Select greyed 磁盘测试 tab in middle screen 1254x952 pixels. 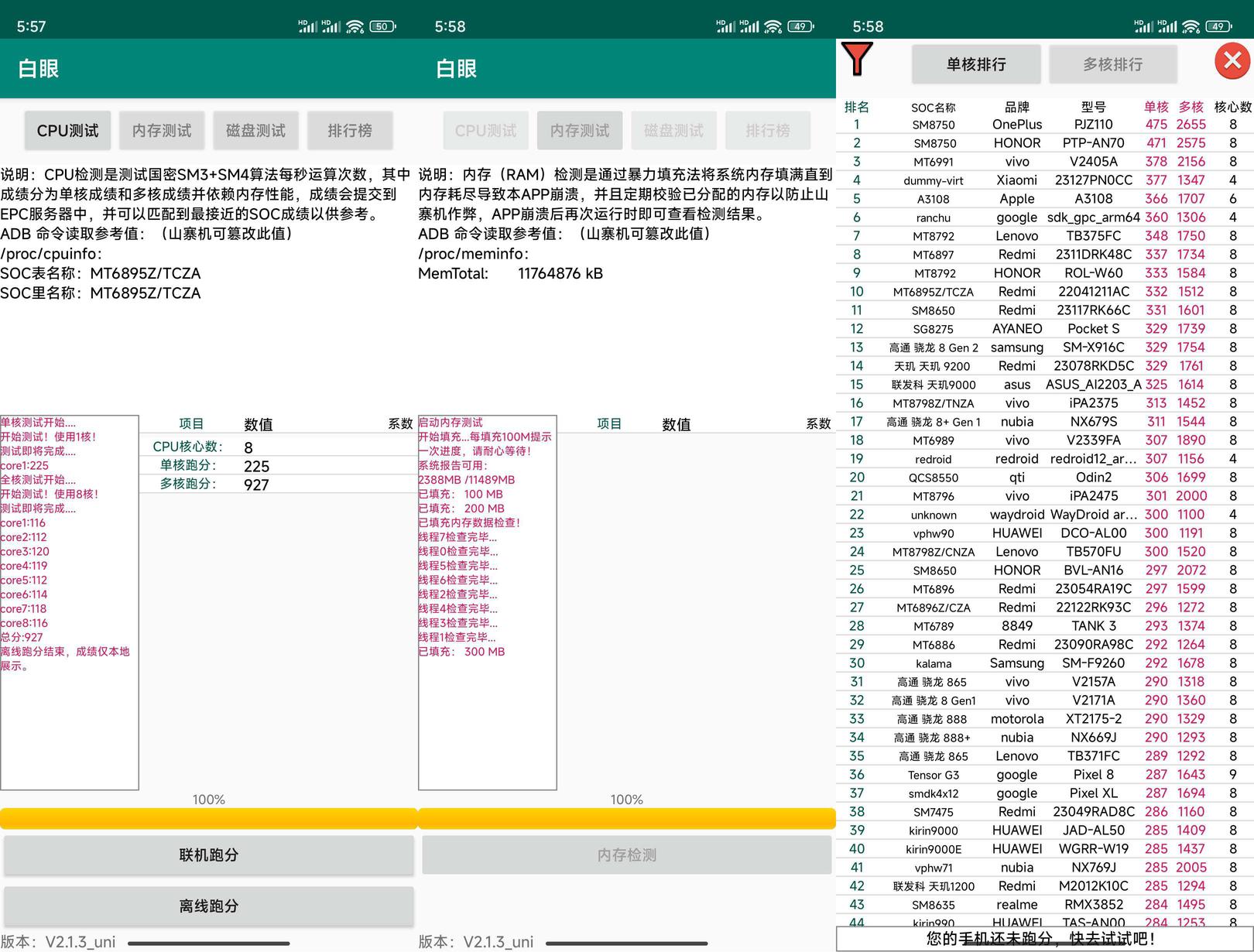pos(673,131)
